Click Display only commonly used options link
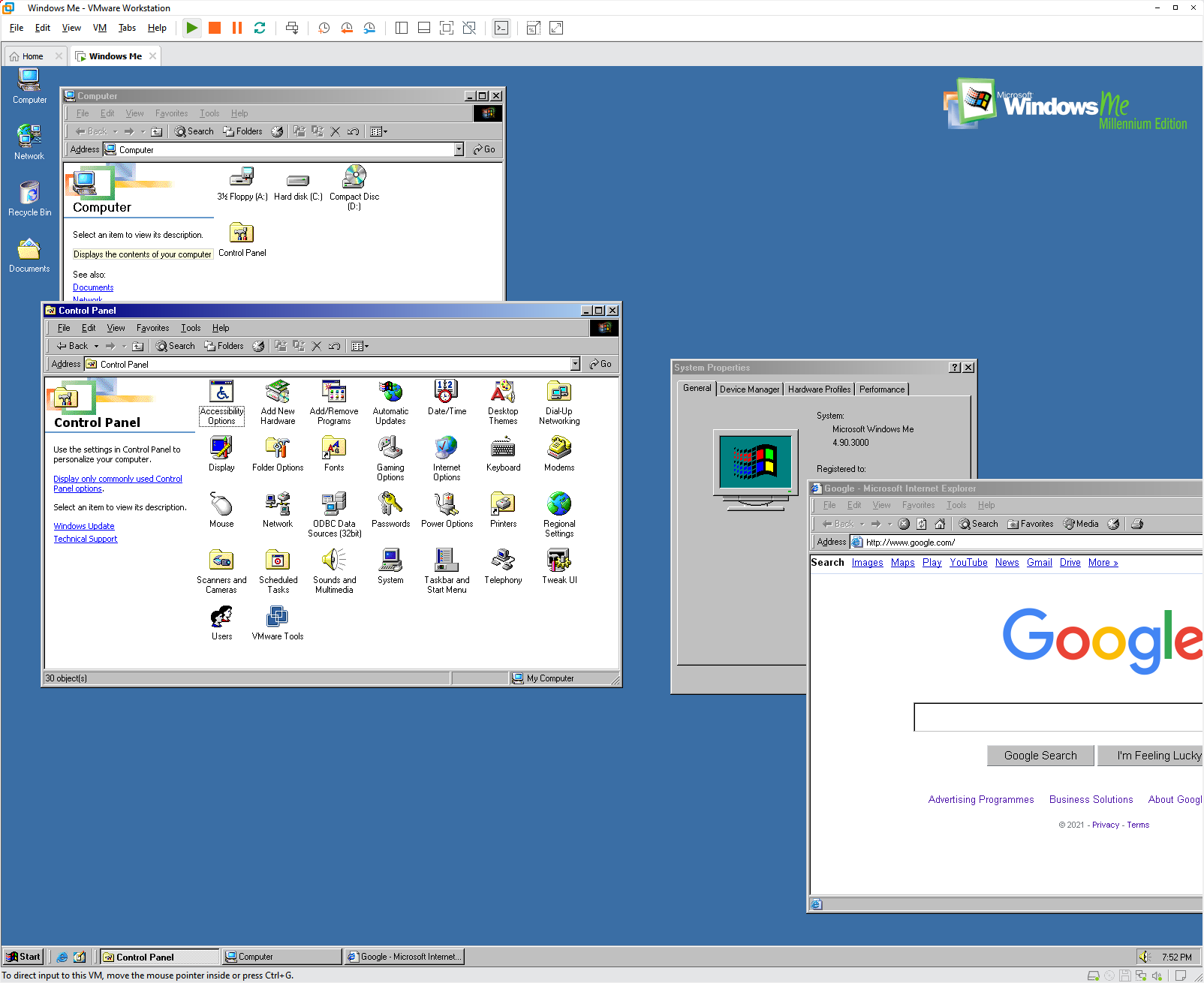This screenshot has width=1204, height=983. coord(117,483)
